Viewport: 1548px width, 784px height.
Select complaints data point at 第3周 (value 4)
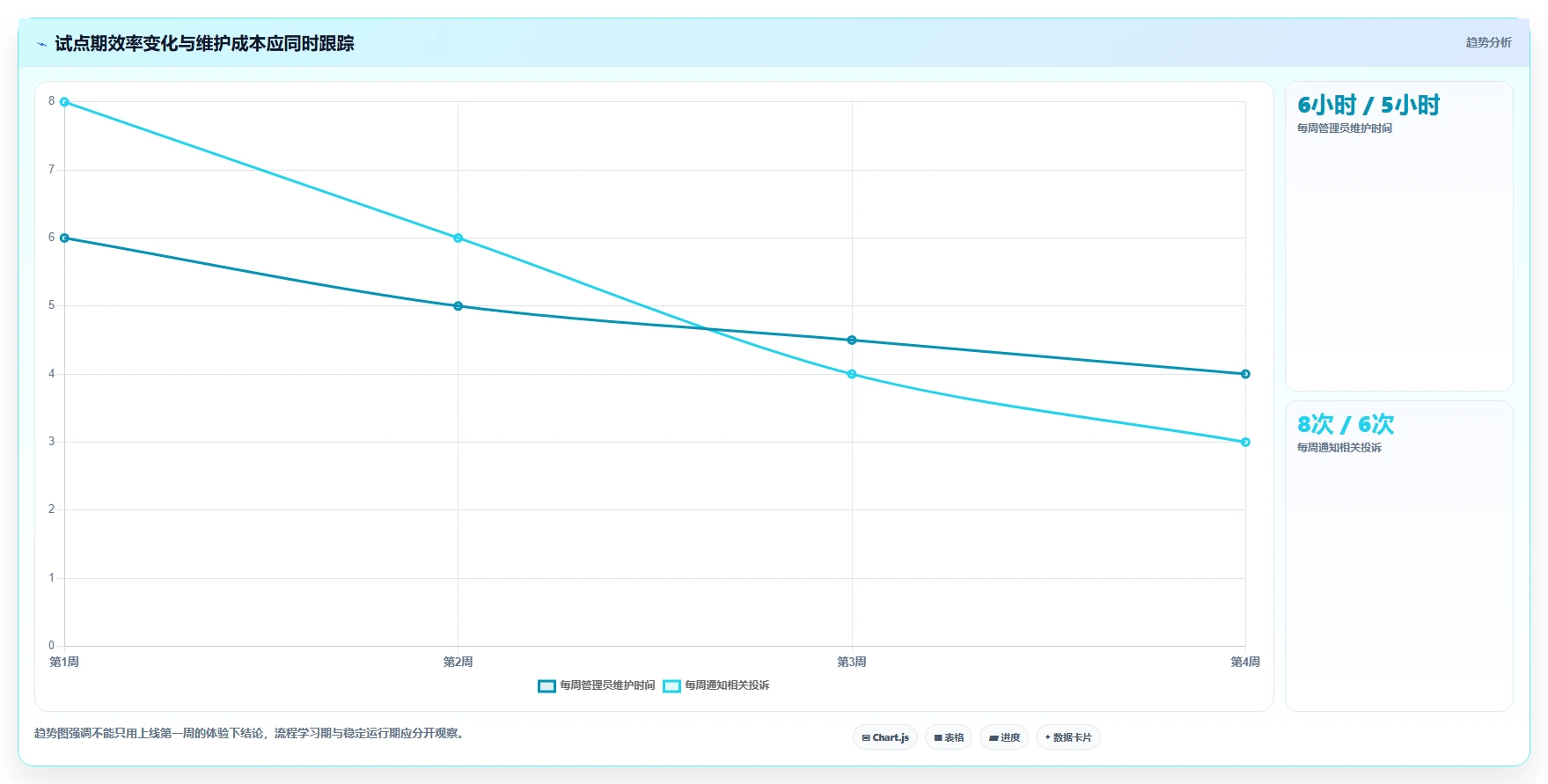click(x=852, y=374)
